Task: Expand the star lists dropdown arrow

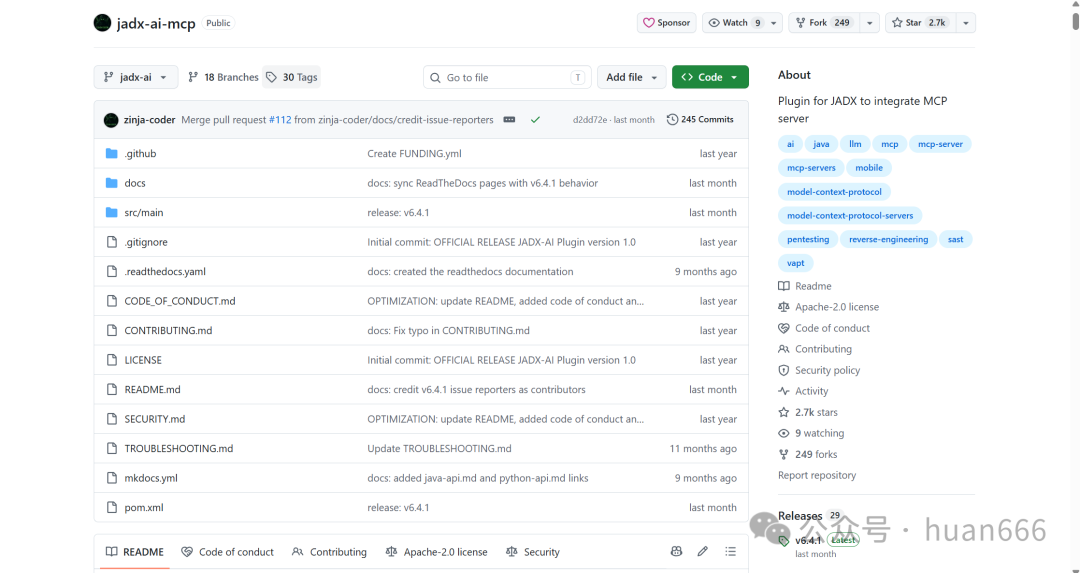Action: click(966, 23)
